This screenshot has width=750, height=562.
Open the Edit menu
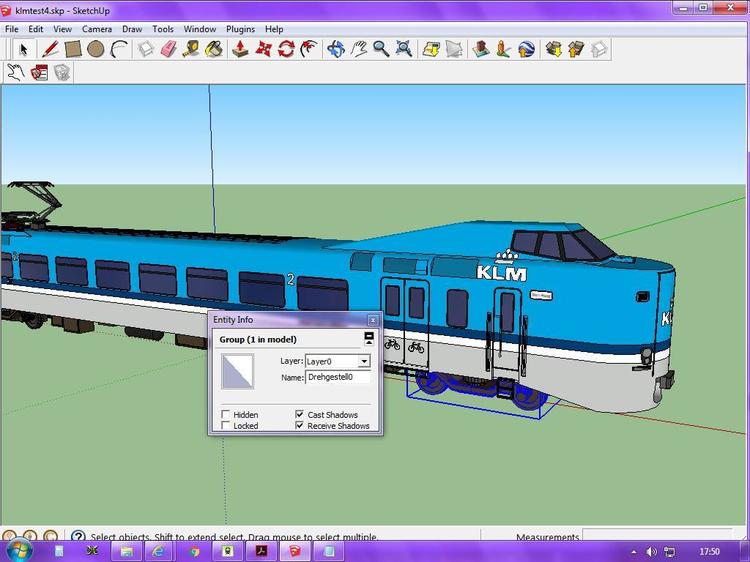coord(35,29)
